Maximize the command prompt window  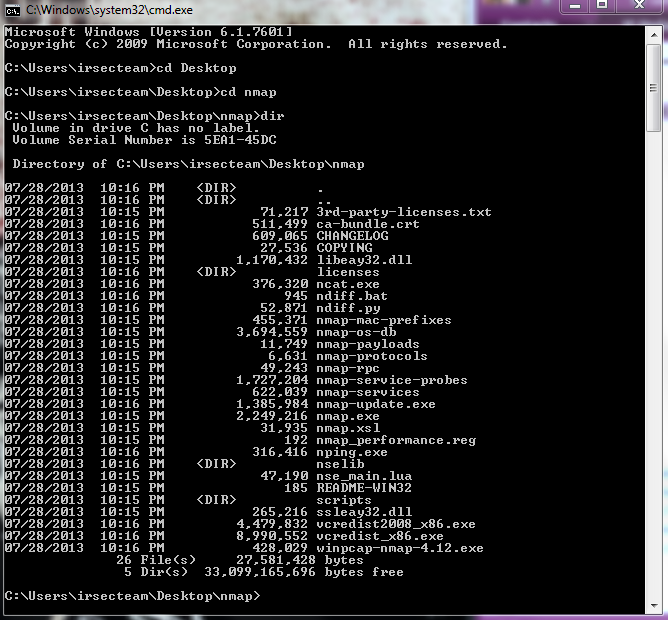(602, 7)
